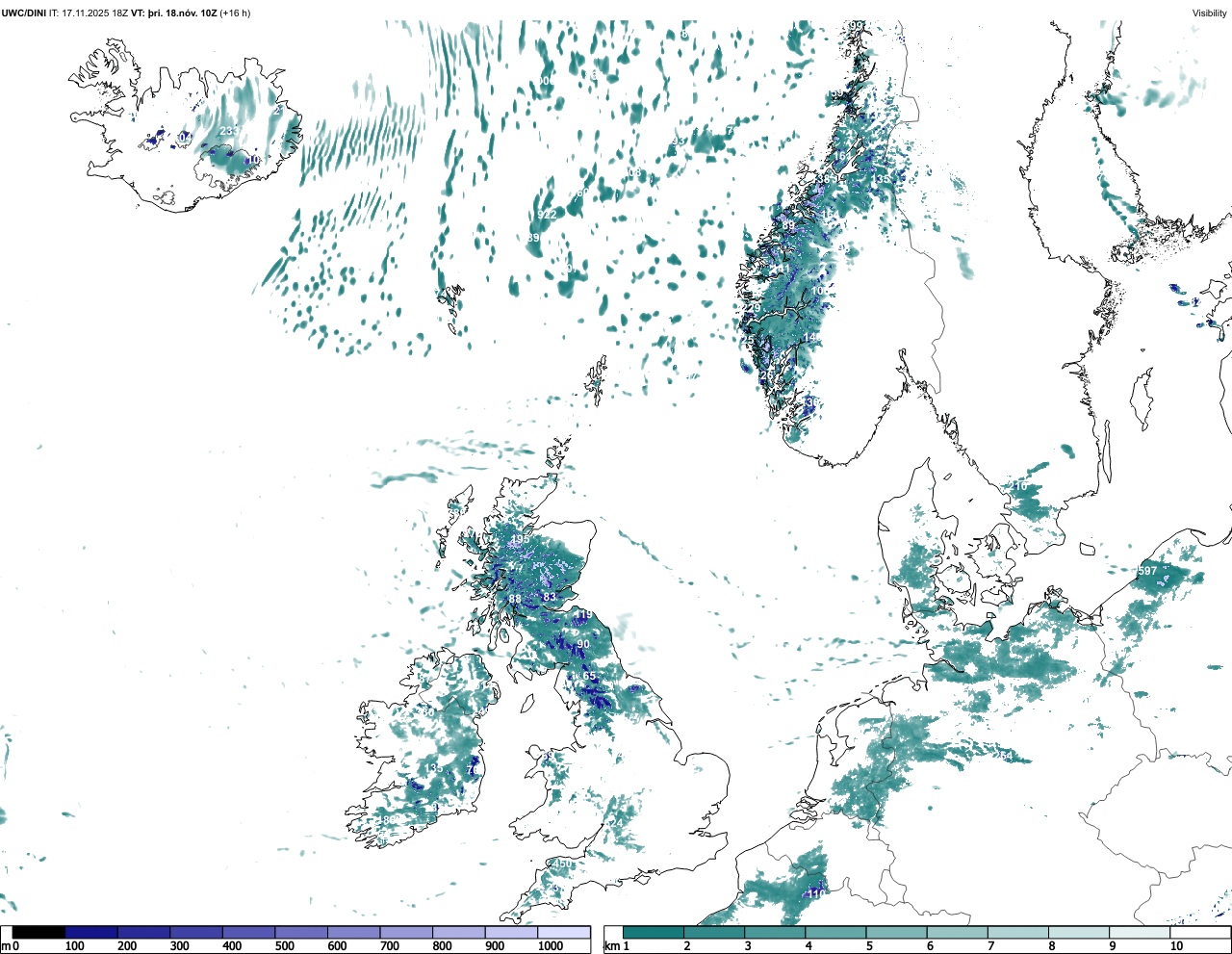The width and height of the screenshot is (1232, 954).
Task: Click the dark navy 100–200 m legend swatch
Action: pyautogui.click(x=91, y=933)
